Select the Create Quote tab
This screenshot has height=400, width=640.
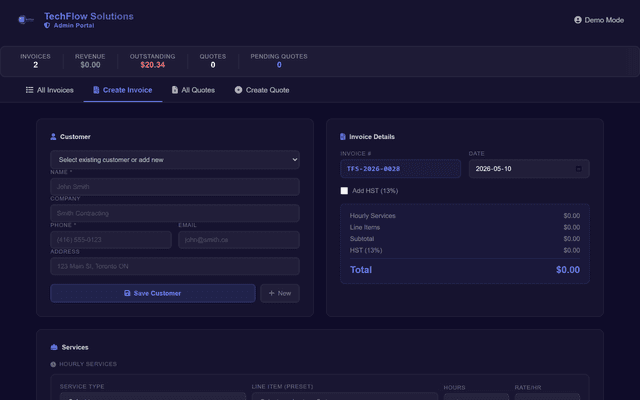[262, 90]
